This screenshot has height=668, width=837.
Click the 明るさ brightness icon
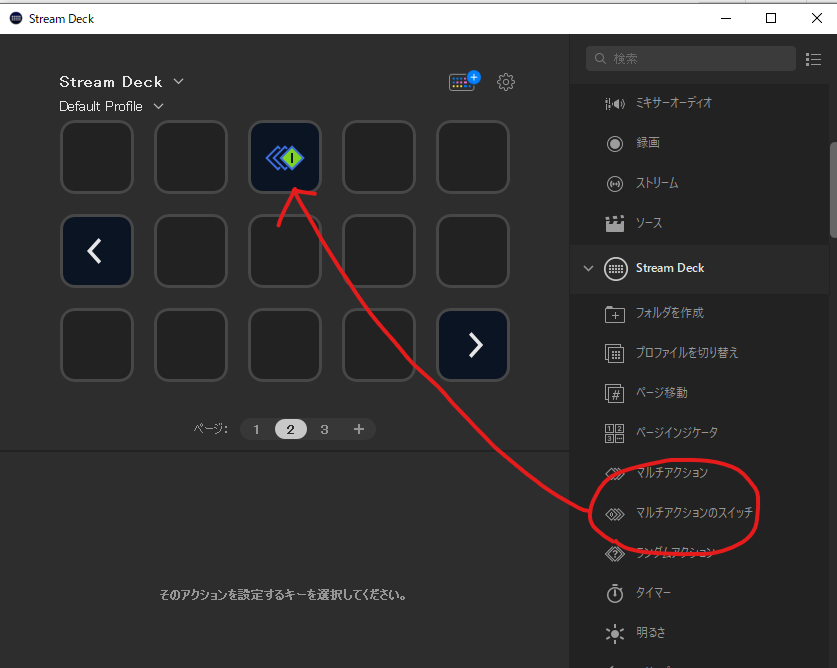(x=615, y=633)
